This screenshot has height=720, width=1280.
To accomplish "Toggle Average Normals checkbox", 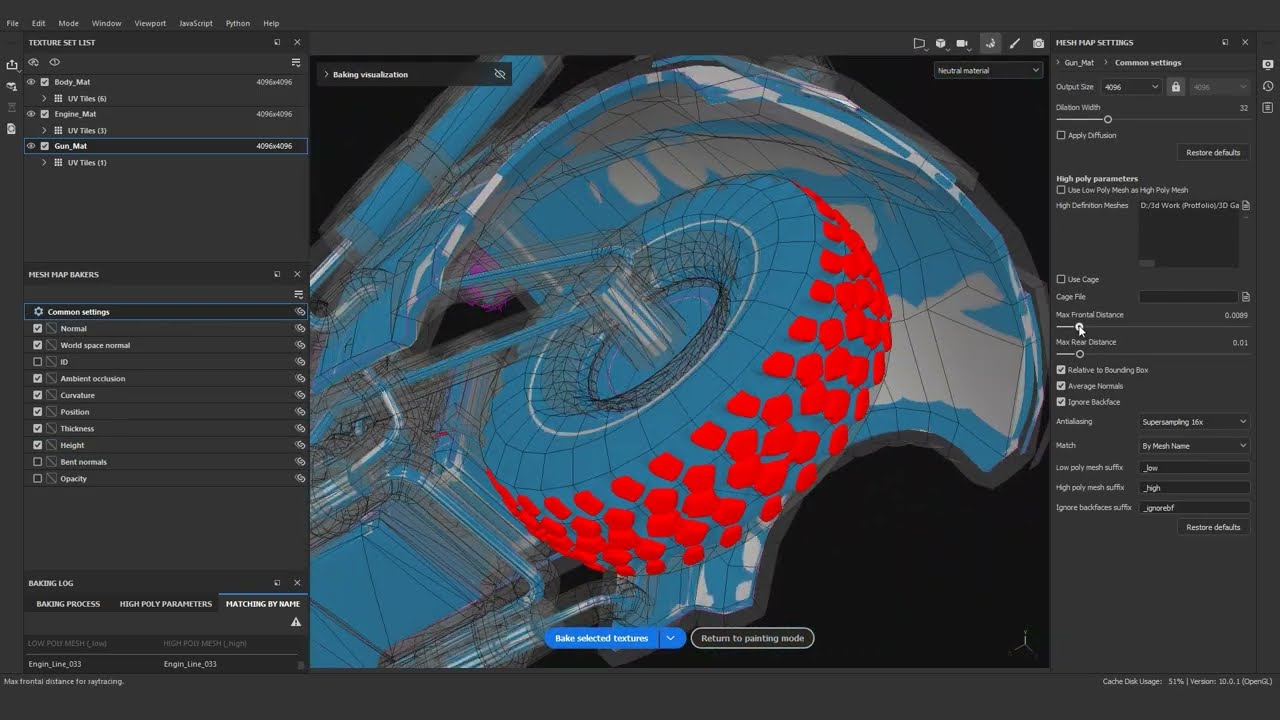I will [x=1061, y=386].
